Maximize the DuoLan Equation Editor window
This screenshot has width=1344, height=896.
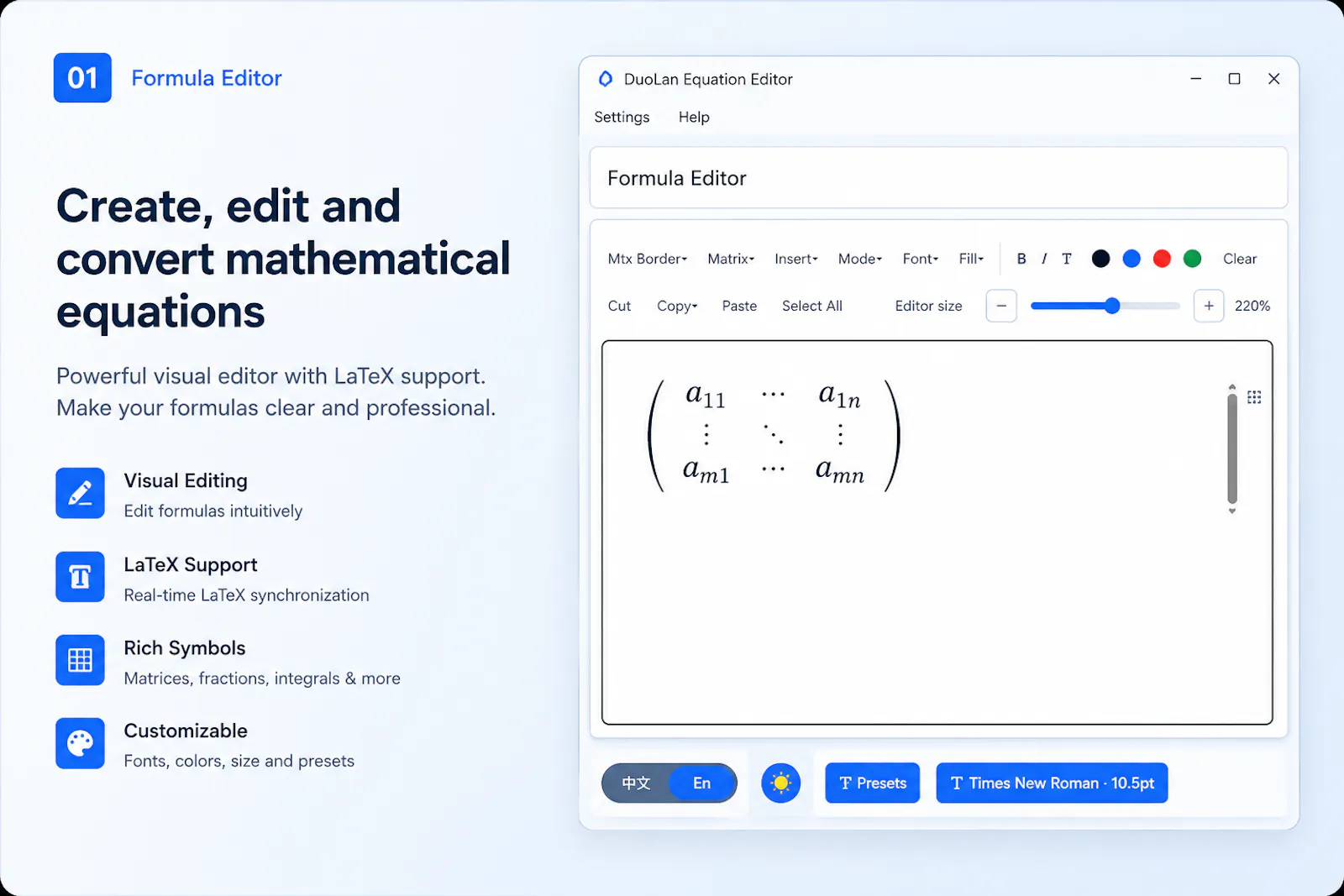point(1235,79)
